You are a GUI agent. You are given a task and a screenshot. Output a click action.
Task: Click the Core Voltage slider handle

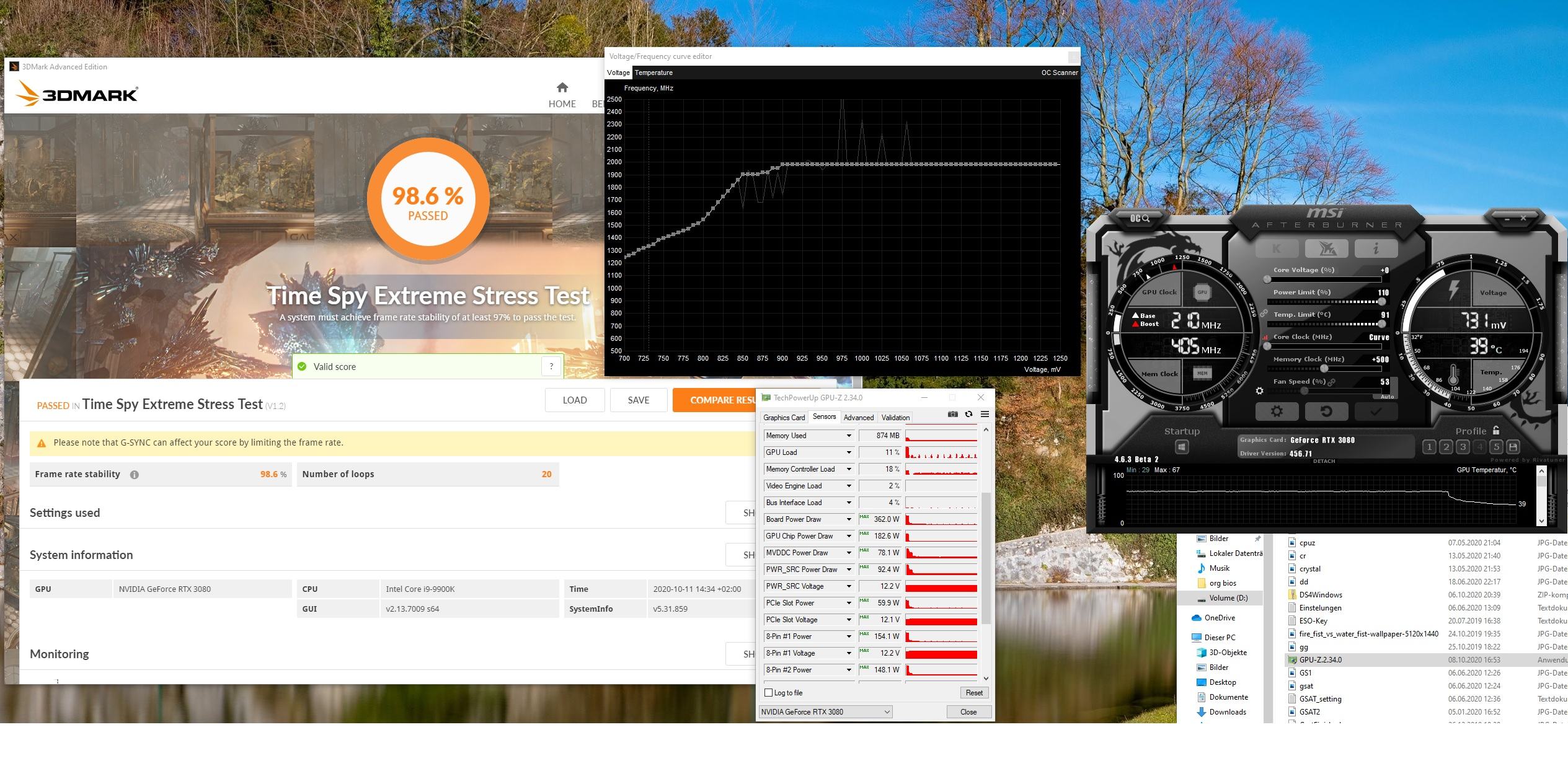(1267, 280)
